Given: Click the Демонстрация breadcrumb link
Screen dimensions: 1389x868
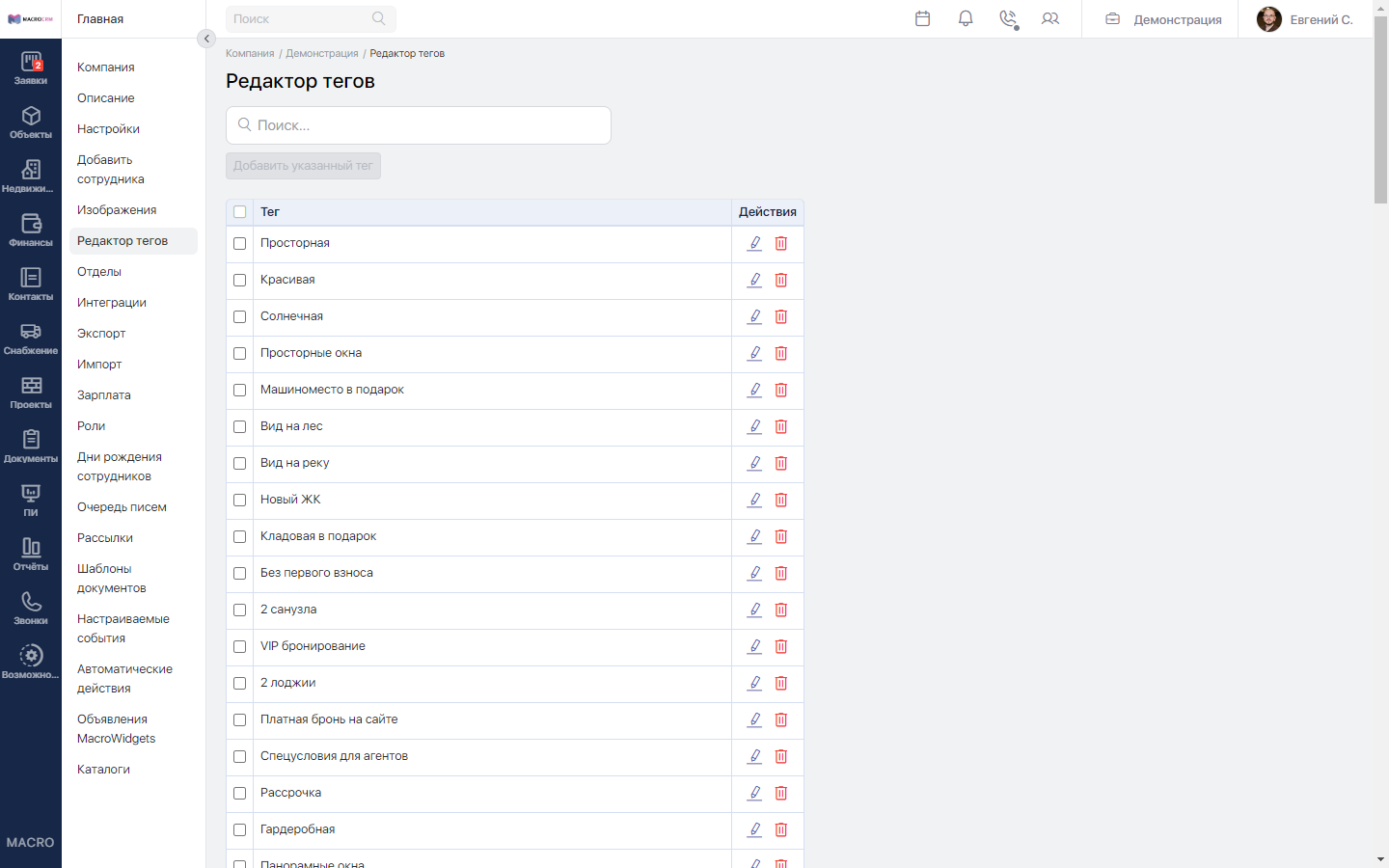Looking at the screenshot, I should point(321,54).
